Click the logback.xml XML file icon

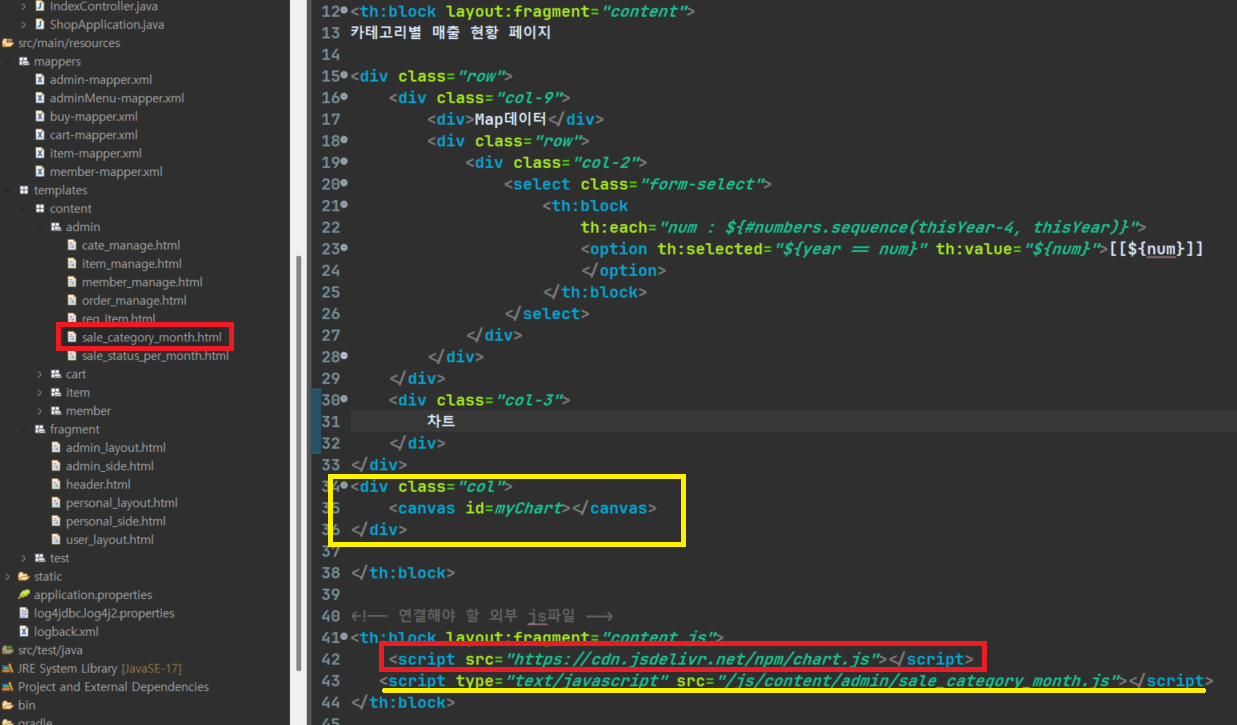(24, 632)
